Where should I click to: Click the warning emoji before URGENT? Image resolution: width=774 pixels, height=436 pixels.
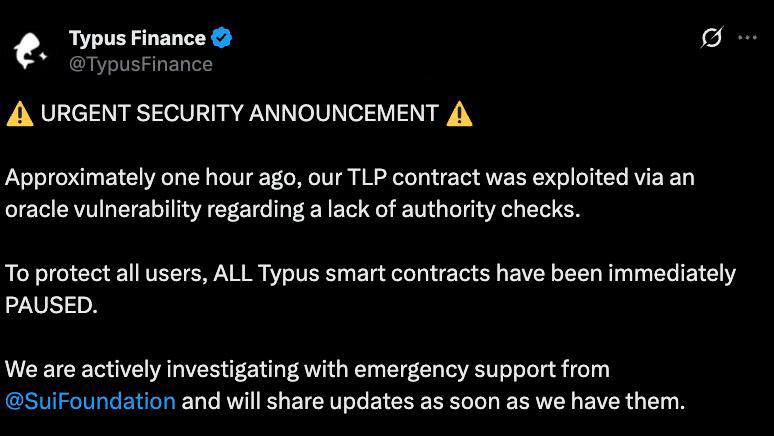[19, 114]
